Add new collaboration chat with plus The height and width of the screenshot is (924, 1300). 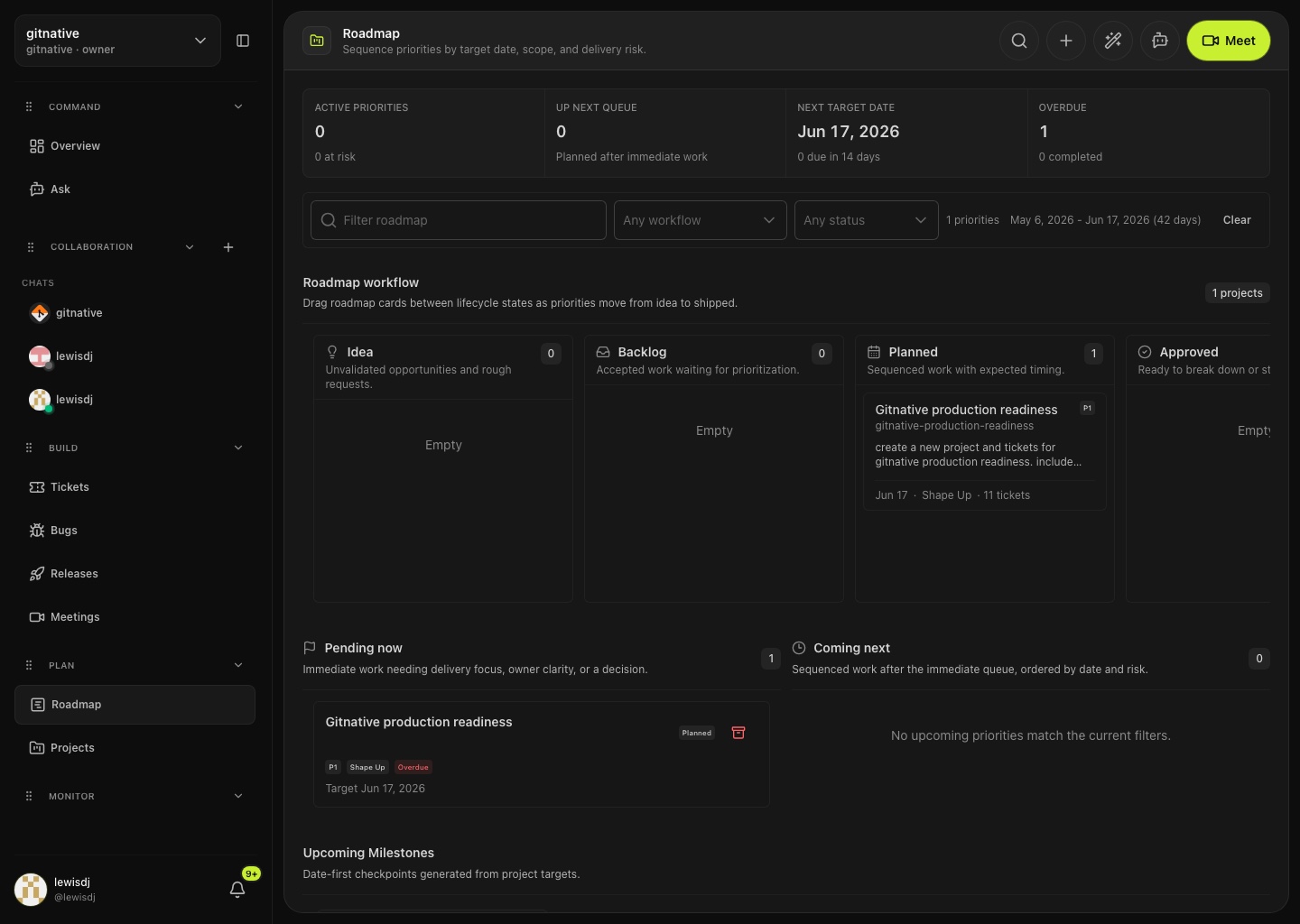click(228, 247)
